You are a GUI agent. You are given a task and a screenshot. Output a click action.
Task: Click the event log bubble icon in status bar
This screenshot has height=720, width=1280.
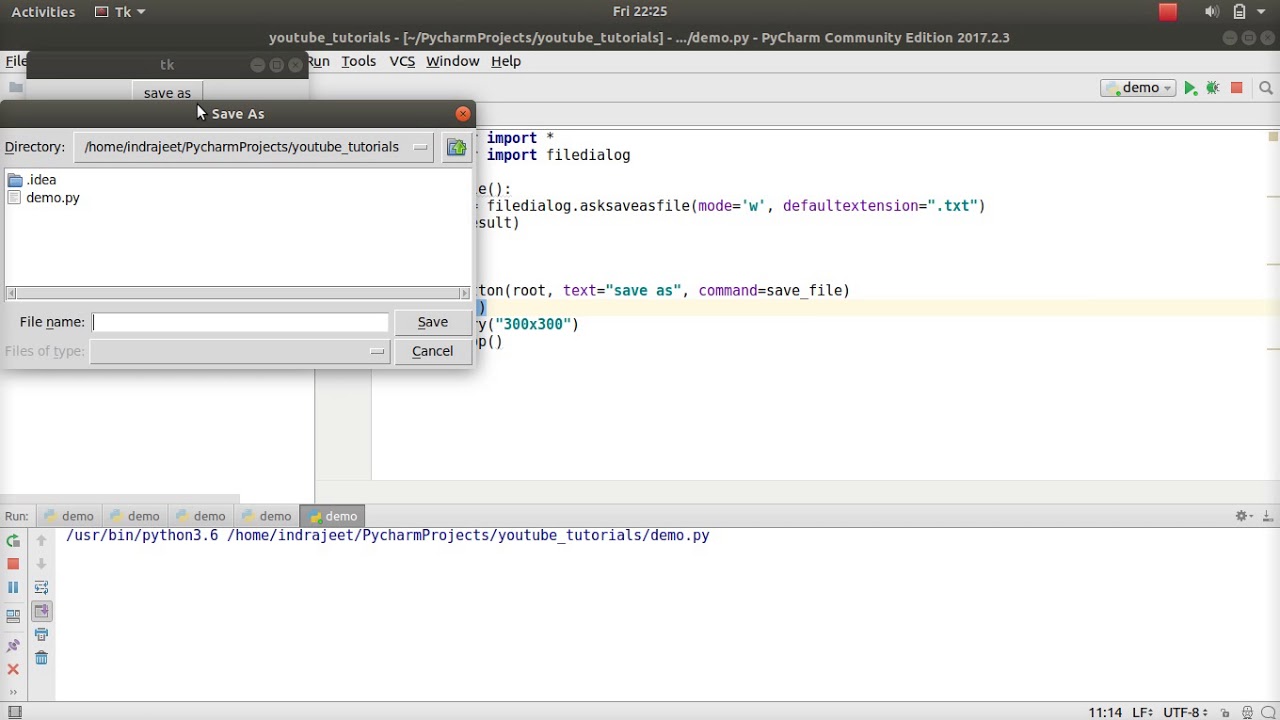point(1270,712)
